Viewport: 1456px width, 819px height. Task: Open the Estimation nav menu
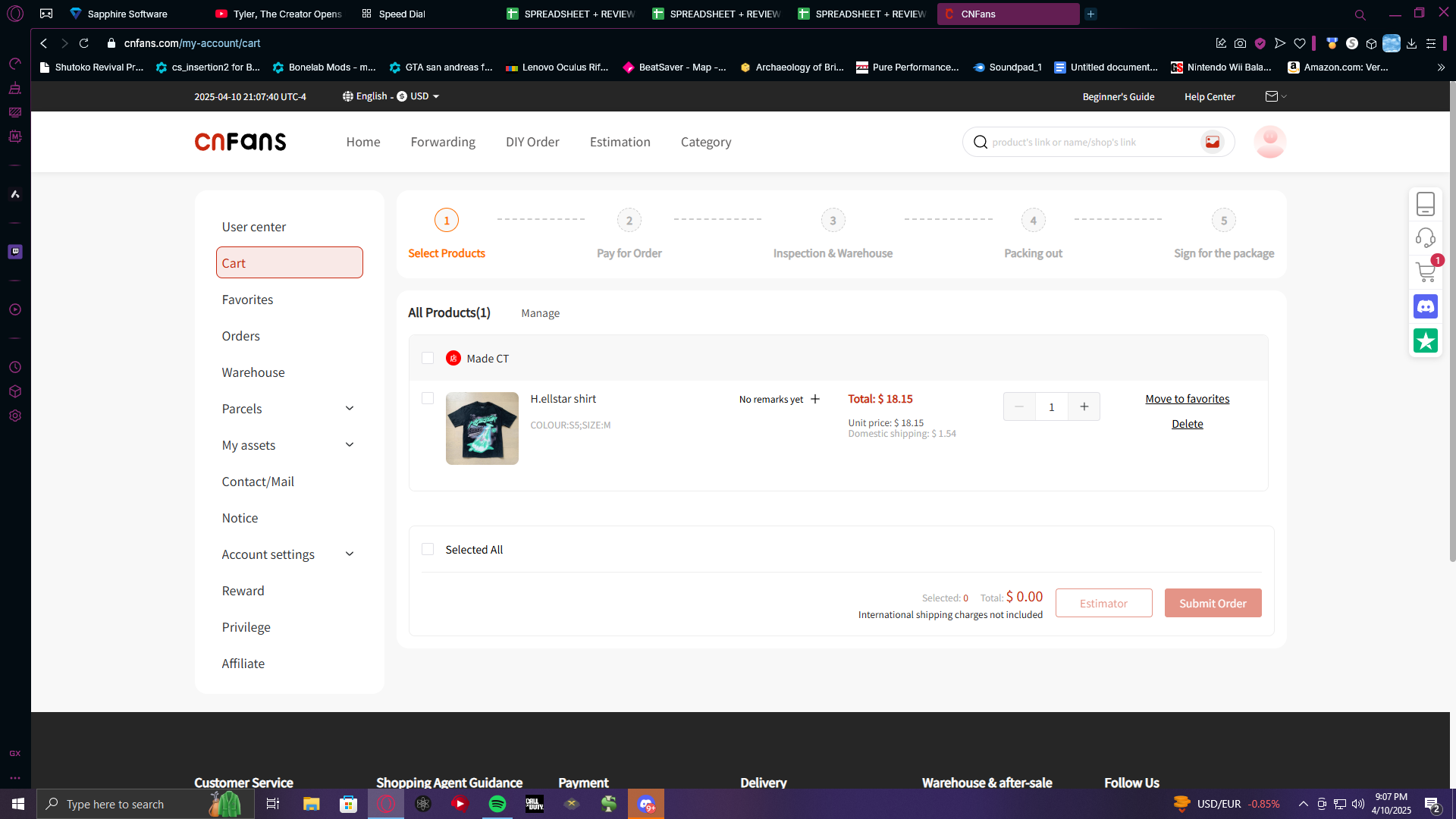pyautogui.click(x=620, y=142)
